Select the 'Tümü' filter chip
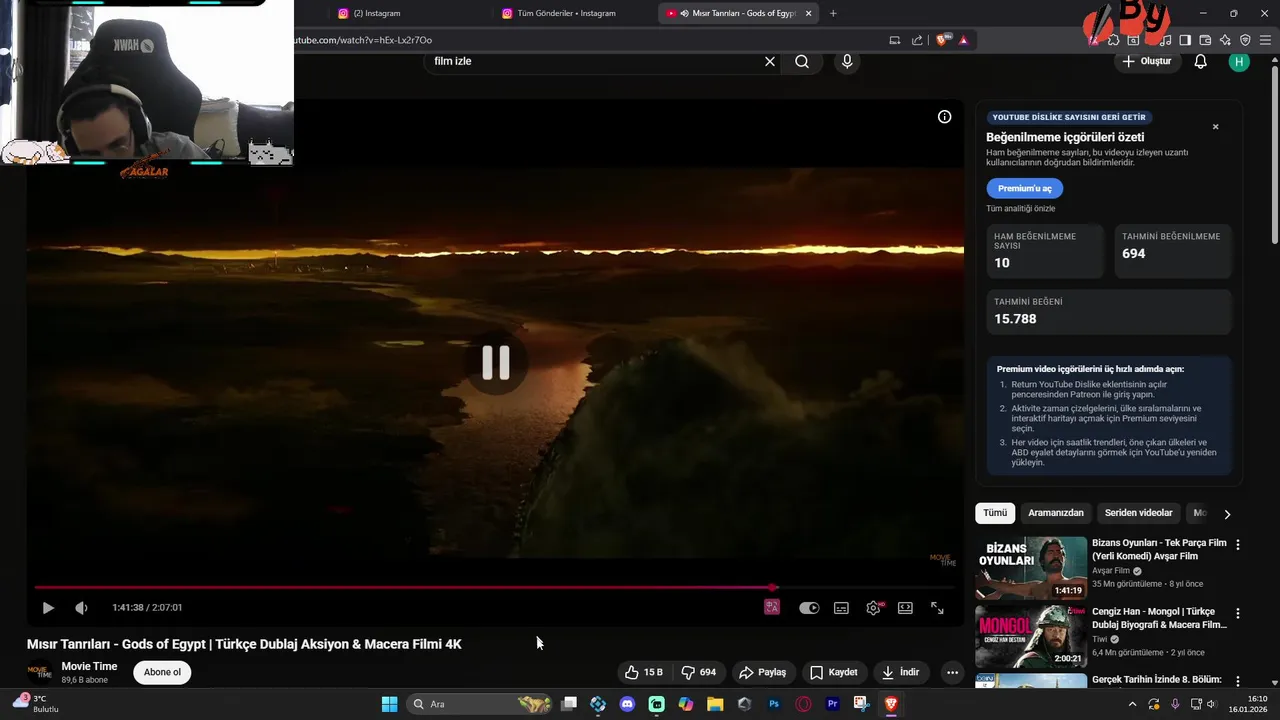The width and height of the screenshot is (1280, 720). tap(995, 513)
